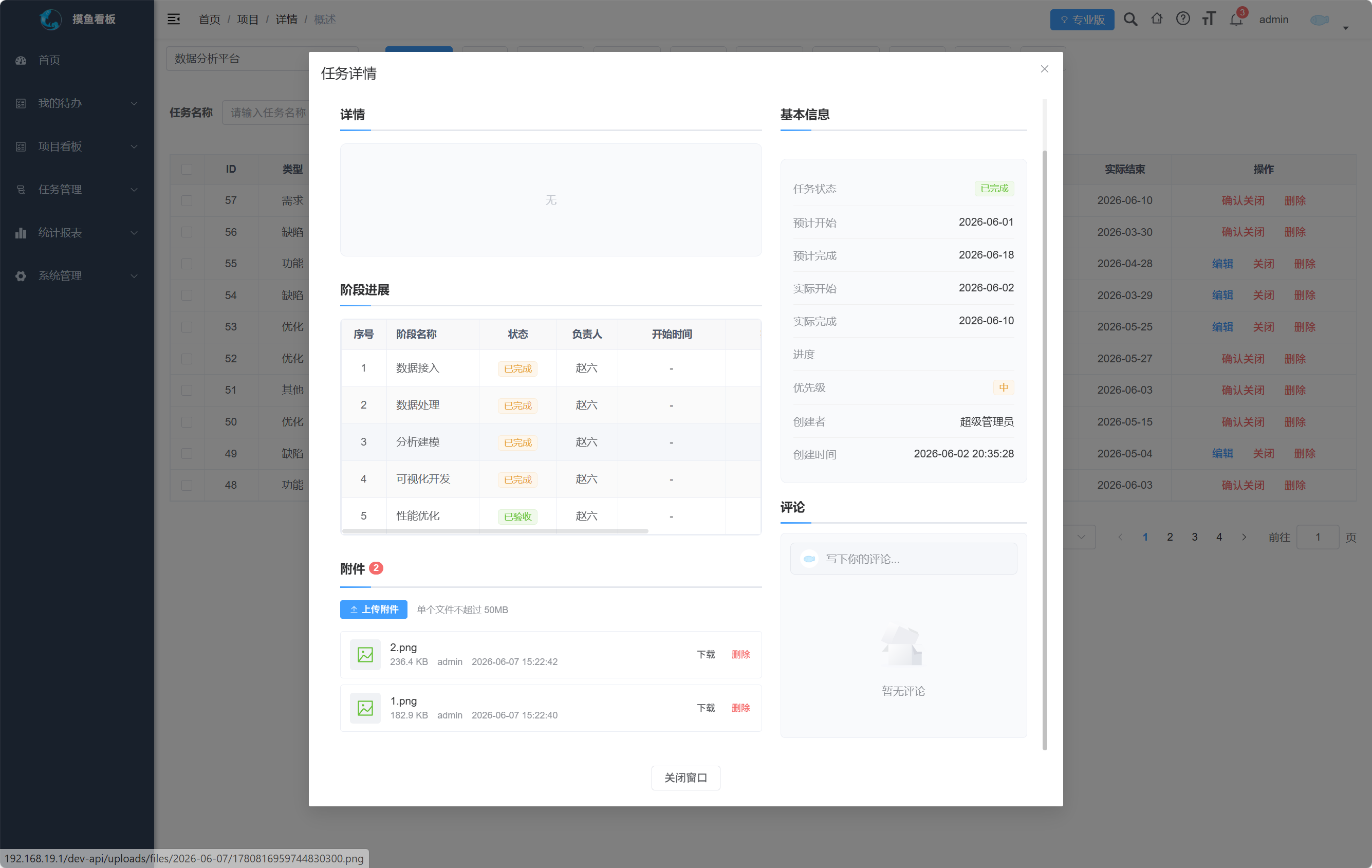
Task: Focus the 任务名称 search input
Action: point(266,112)
